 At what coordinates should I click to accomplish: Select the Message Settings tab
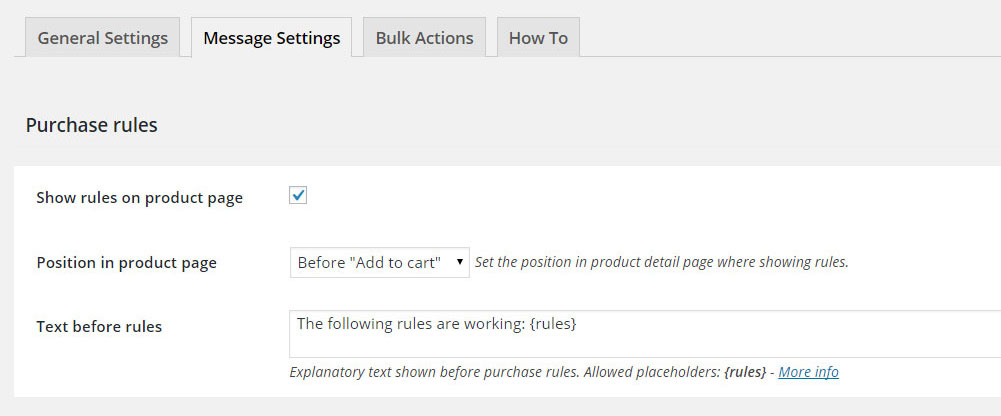[x=271, y=38]
